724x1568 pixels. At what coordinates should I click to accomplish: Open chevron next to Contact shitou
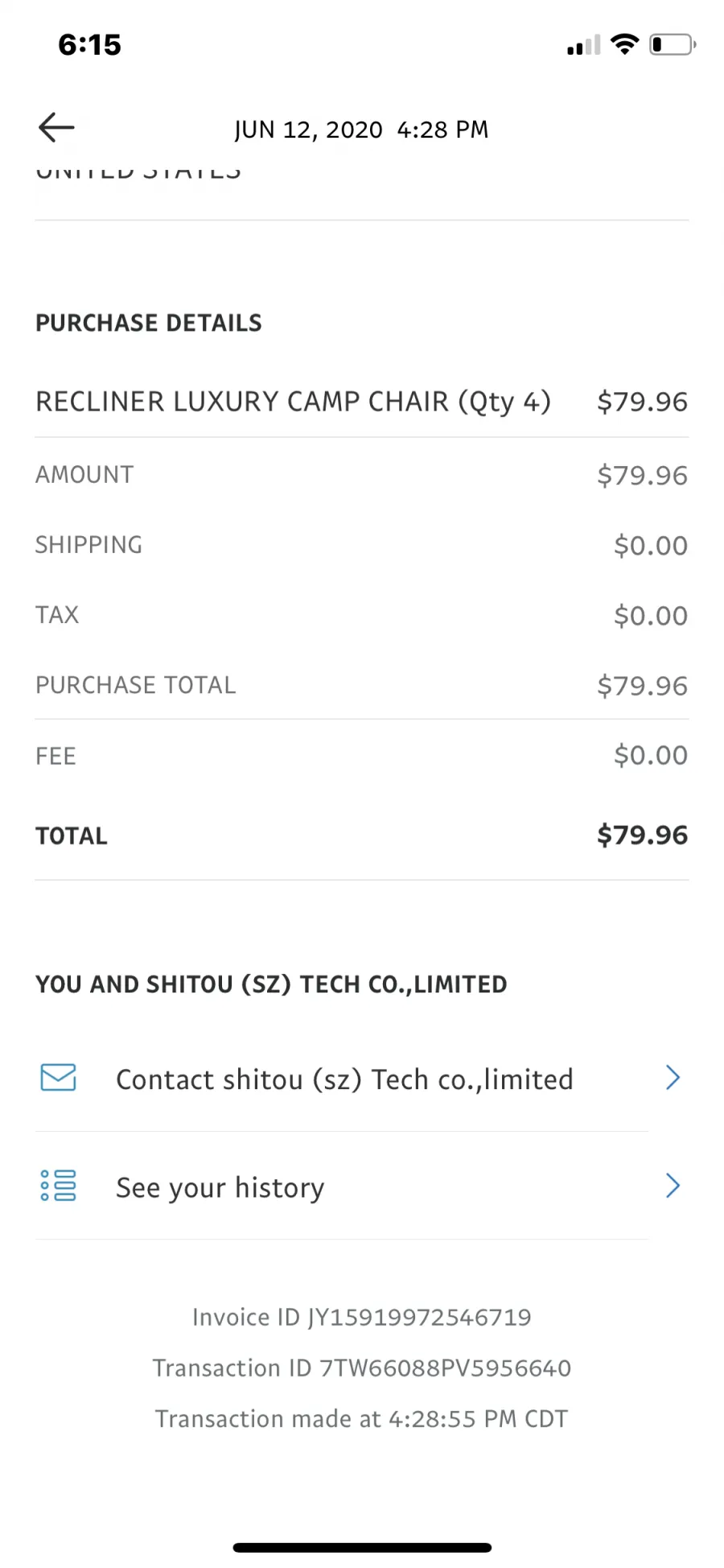point(673,1077)
